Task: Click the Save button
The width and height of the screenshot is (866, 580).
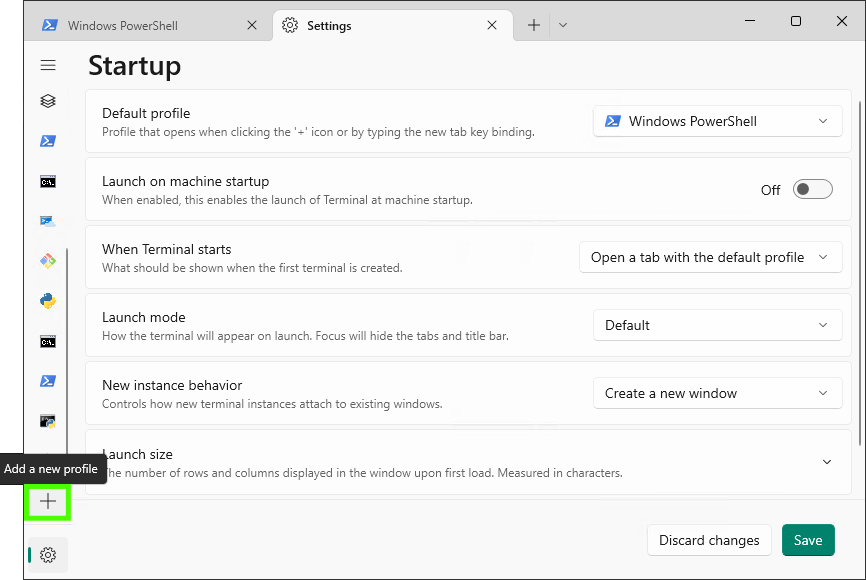Action: 808,541
